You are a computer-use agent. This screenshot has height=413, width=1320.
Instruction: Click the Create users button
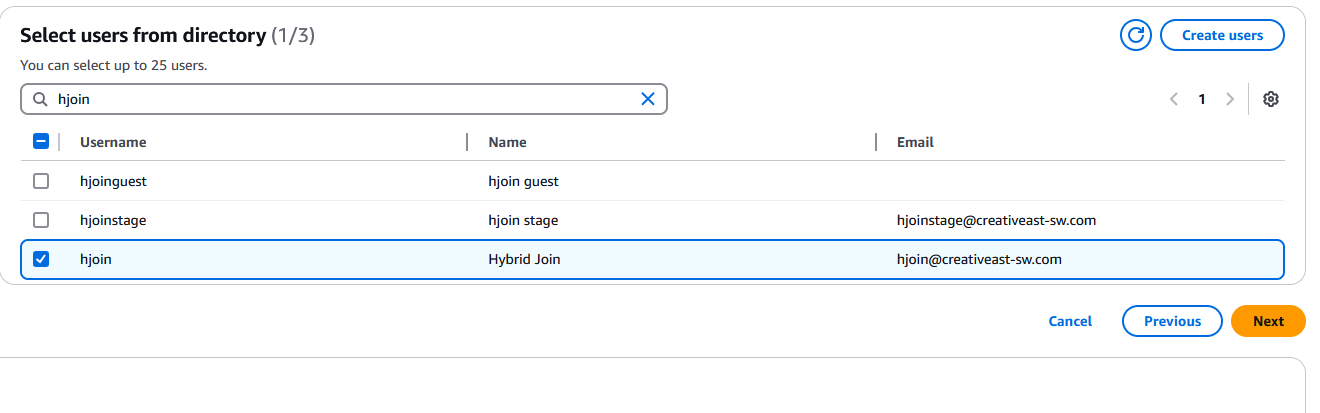(x=1222, y=35)
